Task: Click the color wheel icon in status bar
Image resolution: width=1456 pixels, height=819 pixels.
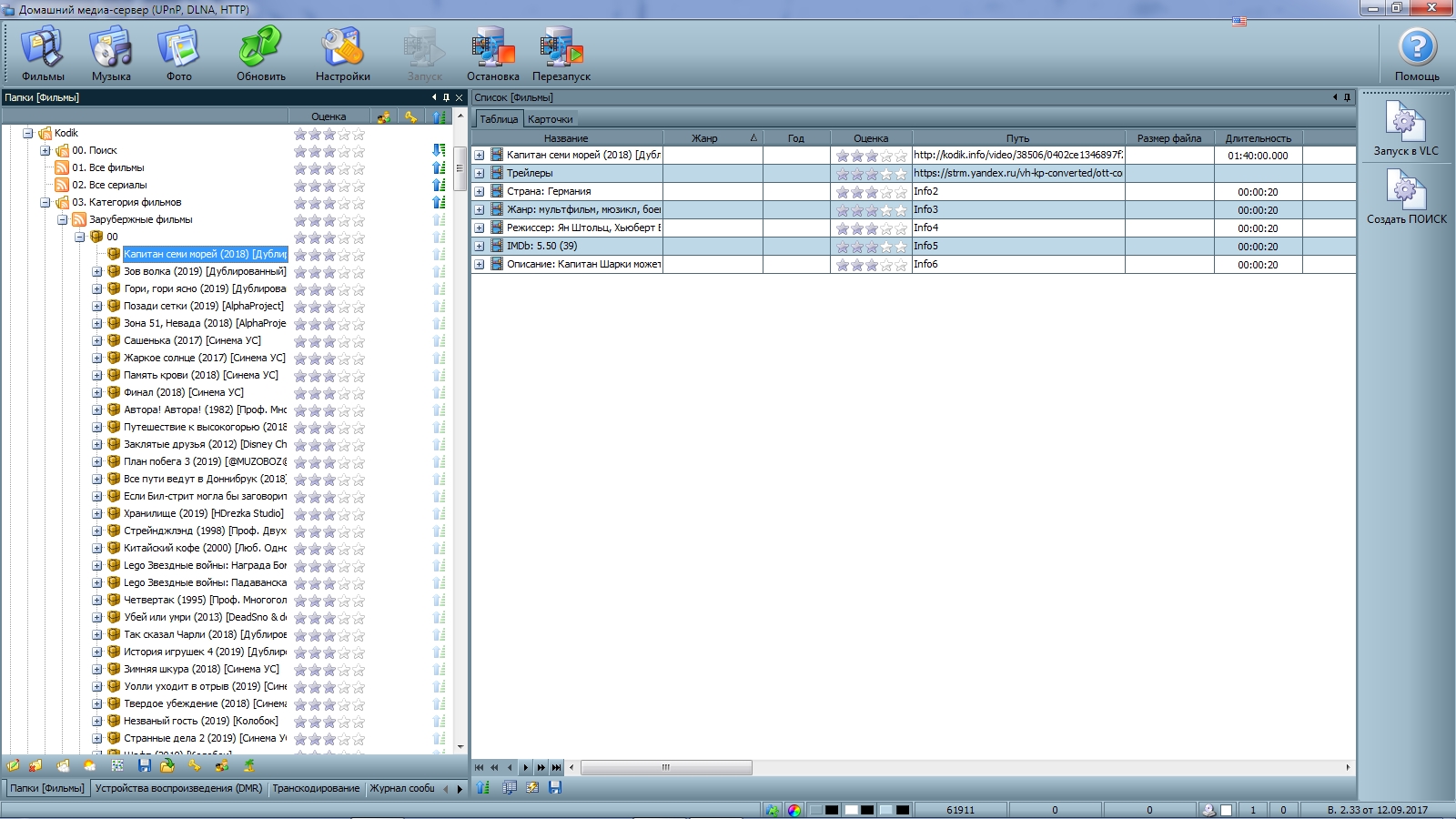Action: (794, 810)
